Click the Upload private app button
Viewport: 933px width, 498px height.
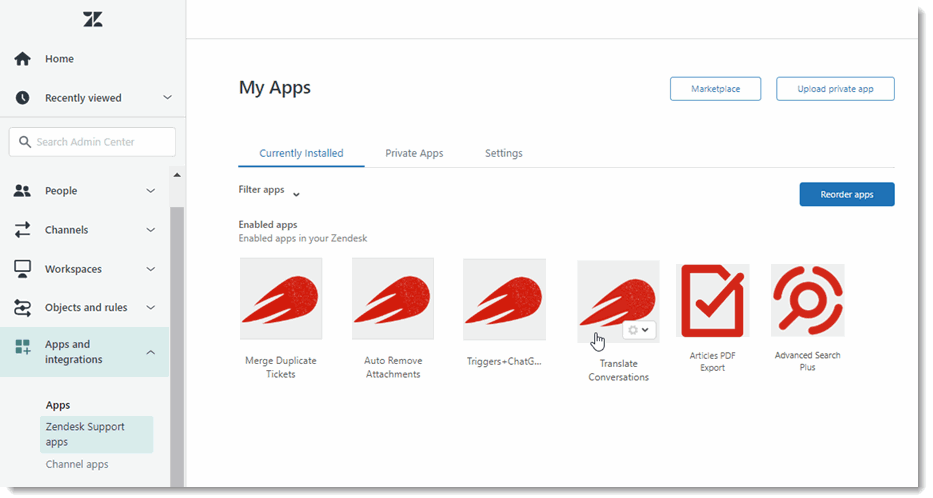835,89
